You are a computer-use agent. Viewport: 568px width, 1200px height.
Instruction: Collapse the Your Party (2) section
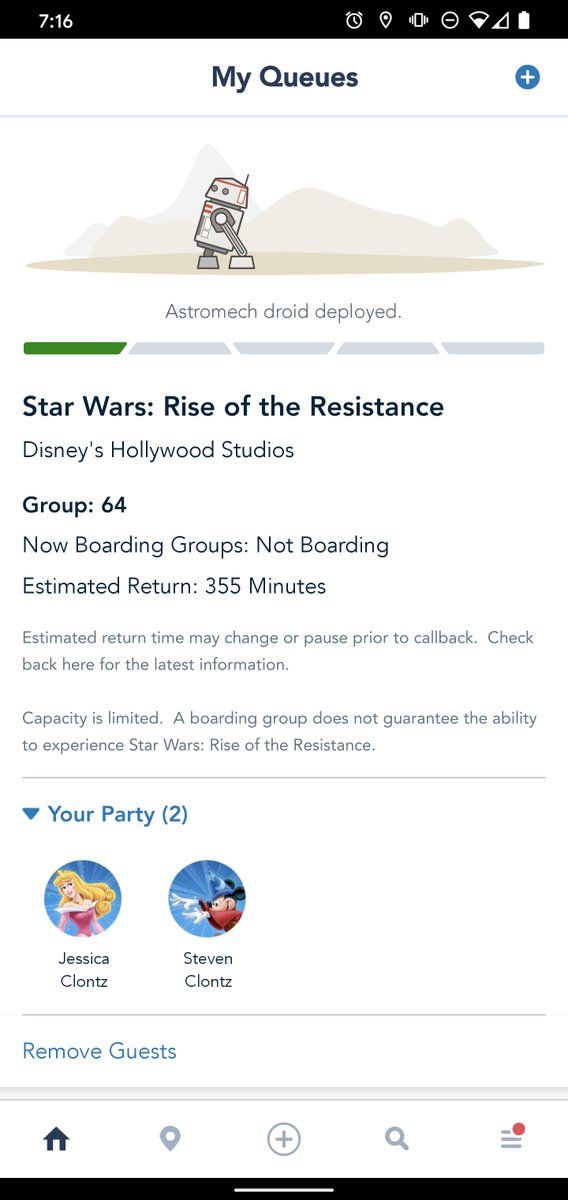[105, 814]
